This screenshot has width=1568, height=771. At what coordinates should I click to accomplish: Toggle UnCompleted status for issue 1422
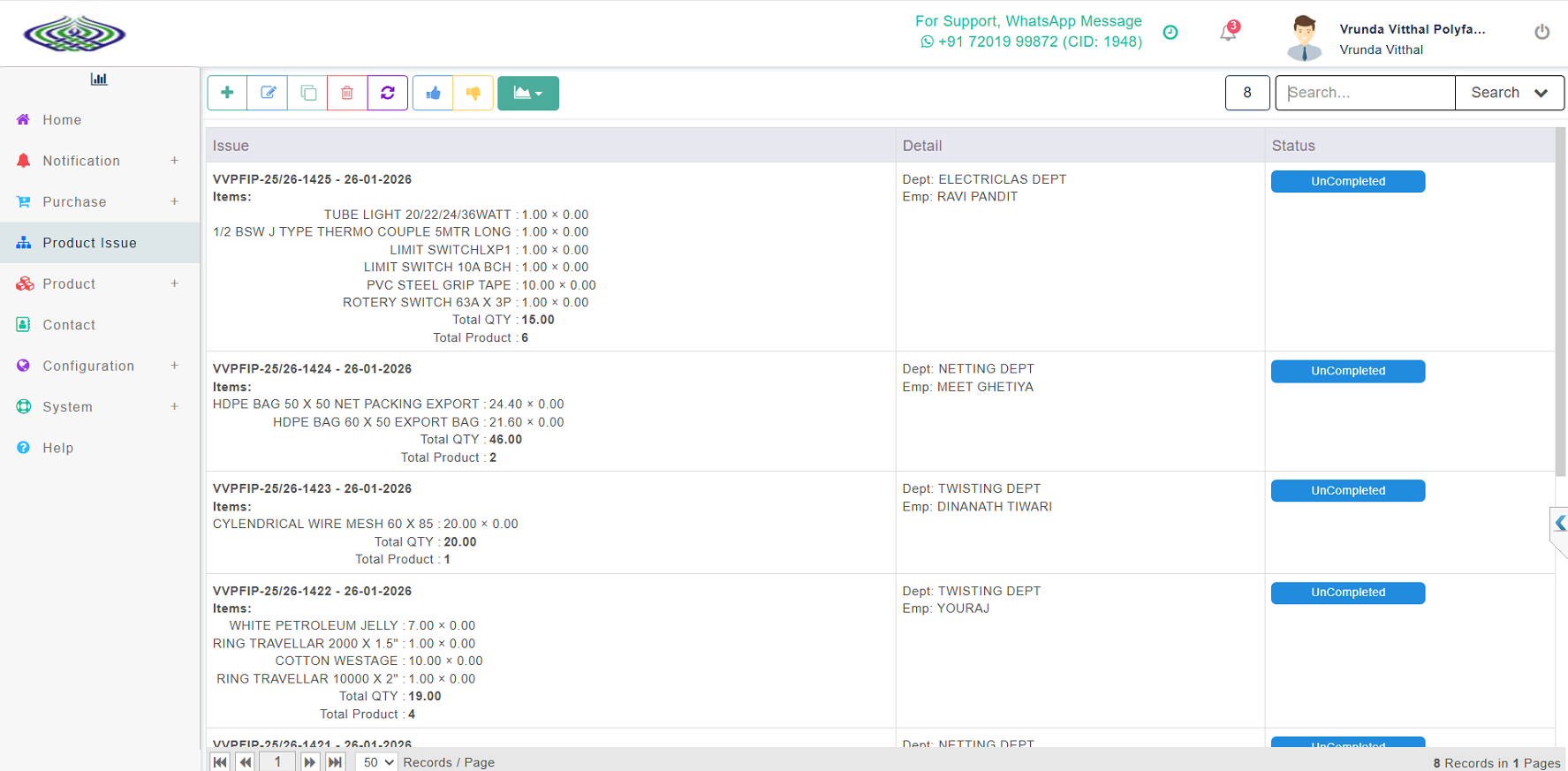pos(1347,593)
